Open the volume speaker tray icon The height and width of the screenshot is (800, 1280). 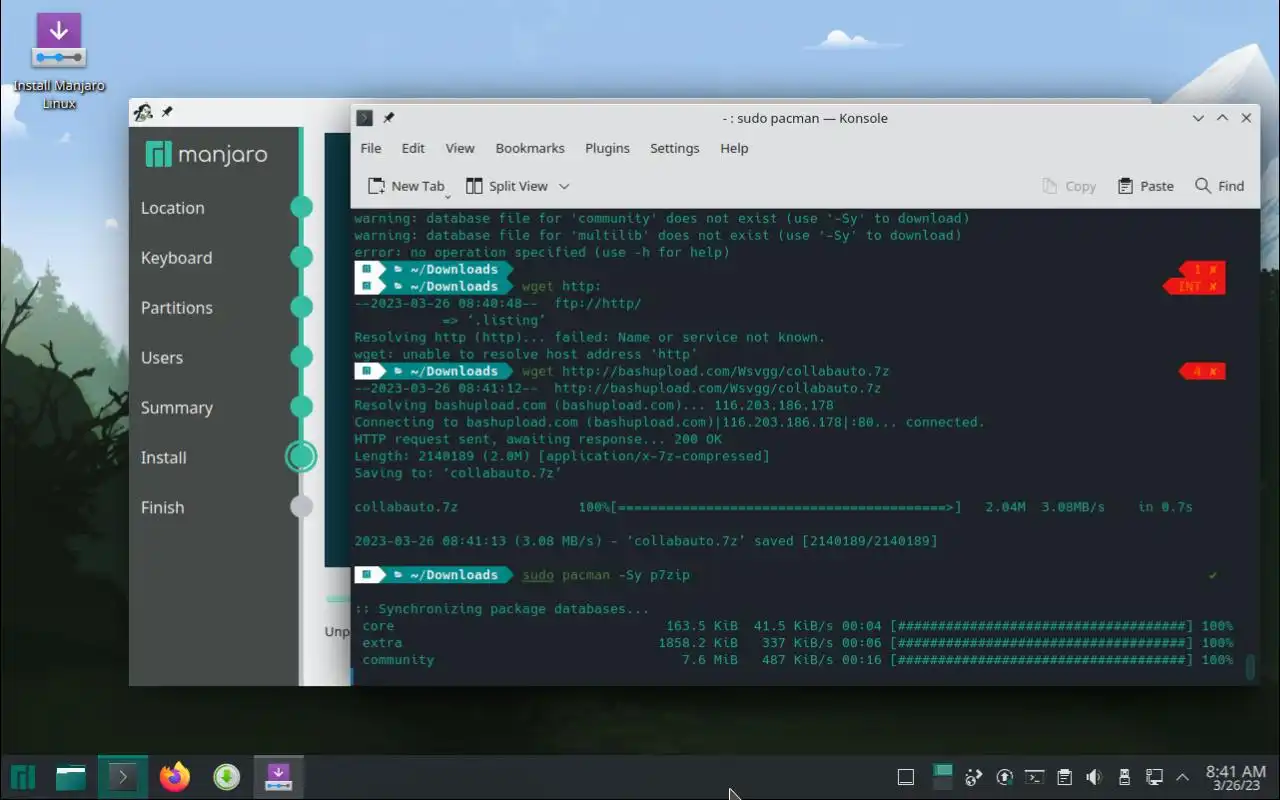(1094, 777)
